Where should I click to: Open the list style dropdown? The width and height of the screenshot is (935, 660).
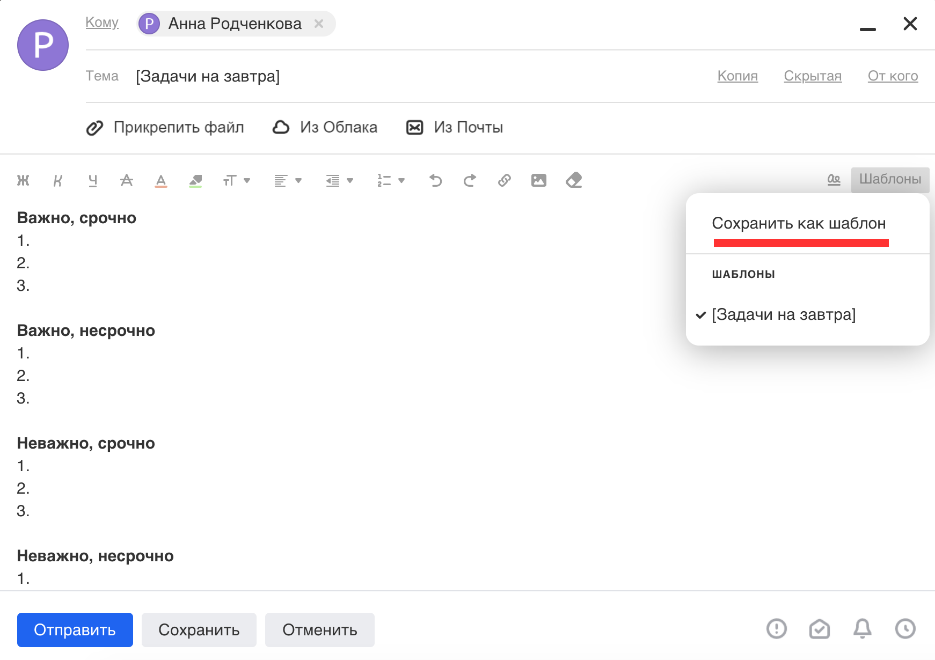pyautogui.click(x=390, y=180)
